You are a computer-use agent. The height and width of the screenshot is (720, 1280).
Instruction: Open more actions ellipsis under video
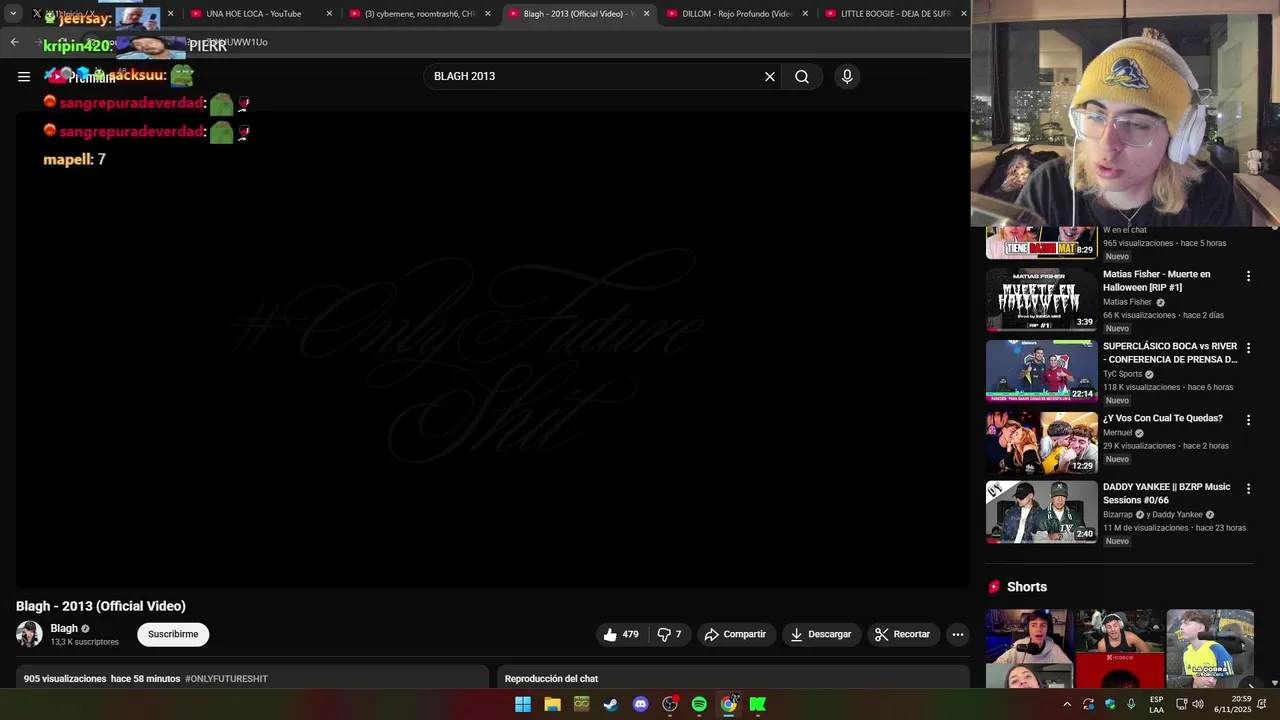pos(958,634)
